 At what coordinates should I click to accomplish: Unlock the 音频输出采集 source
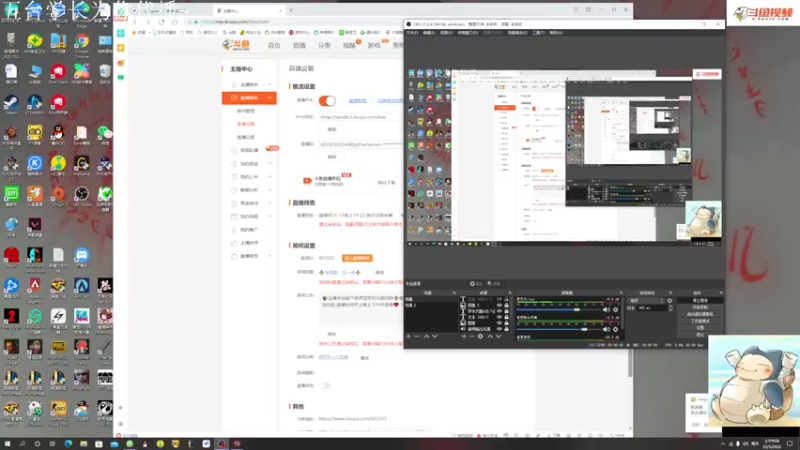pos(506,329)
